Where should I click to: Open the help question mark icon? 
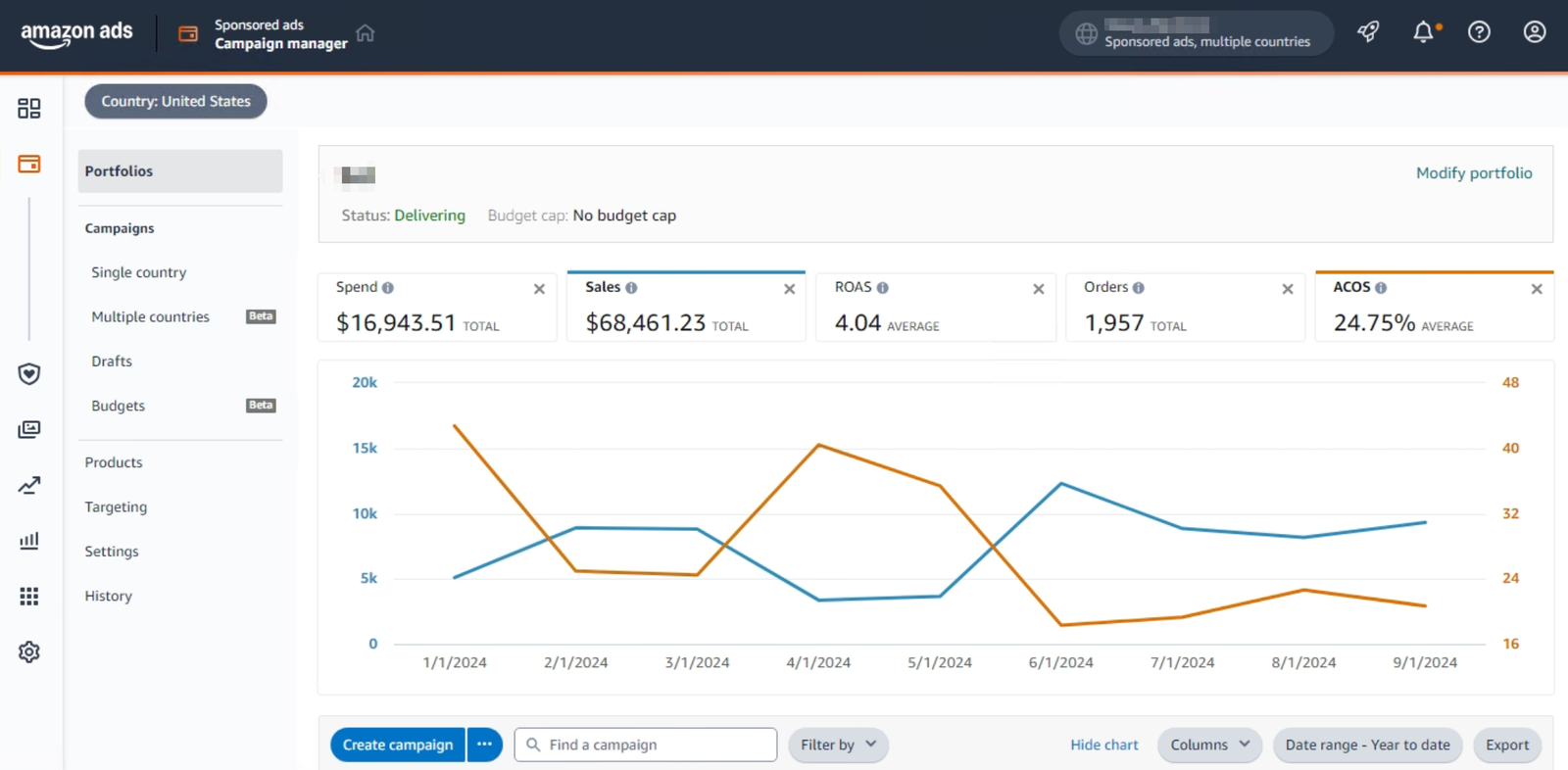click(x=1479, y=32)
